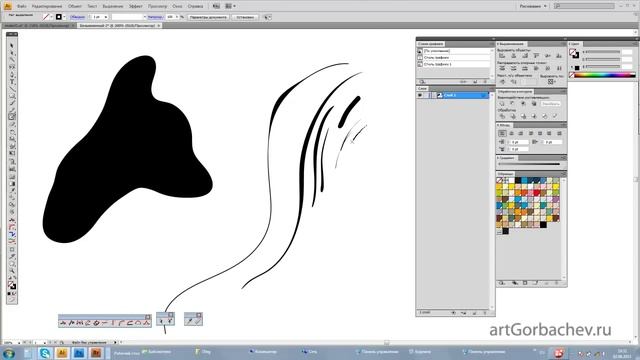Click target circle of Слой 1

pos(483,95)
